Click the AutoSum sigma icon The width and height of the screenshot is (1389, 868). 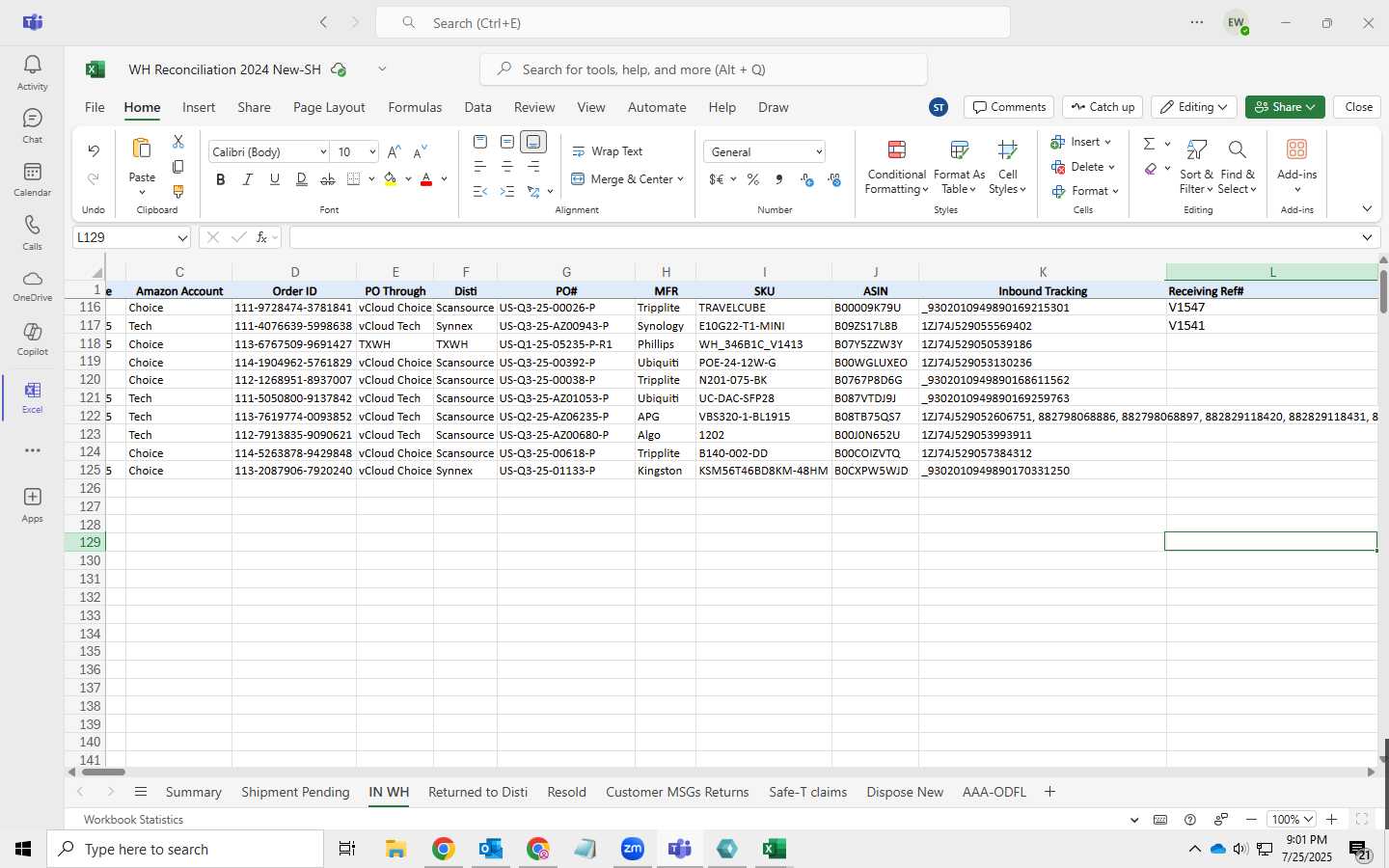coord(1149,144)
